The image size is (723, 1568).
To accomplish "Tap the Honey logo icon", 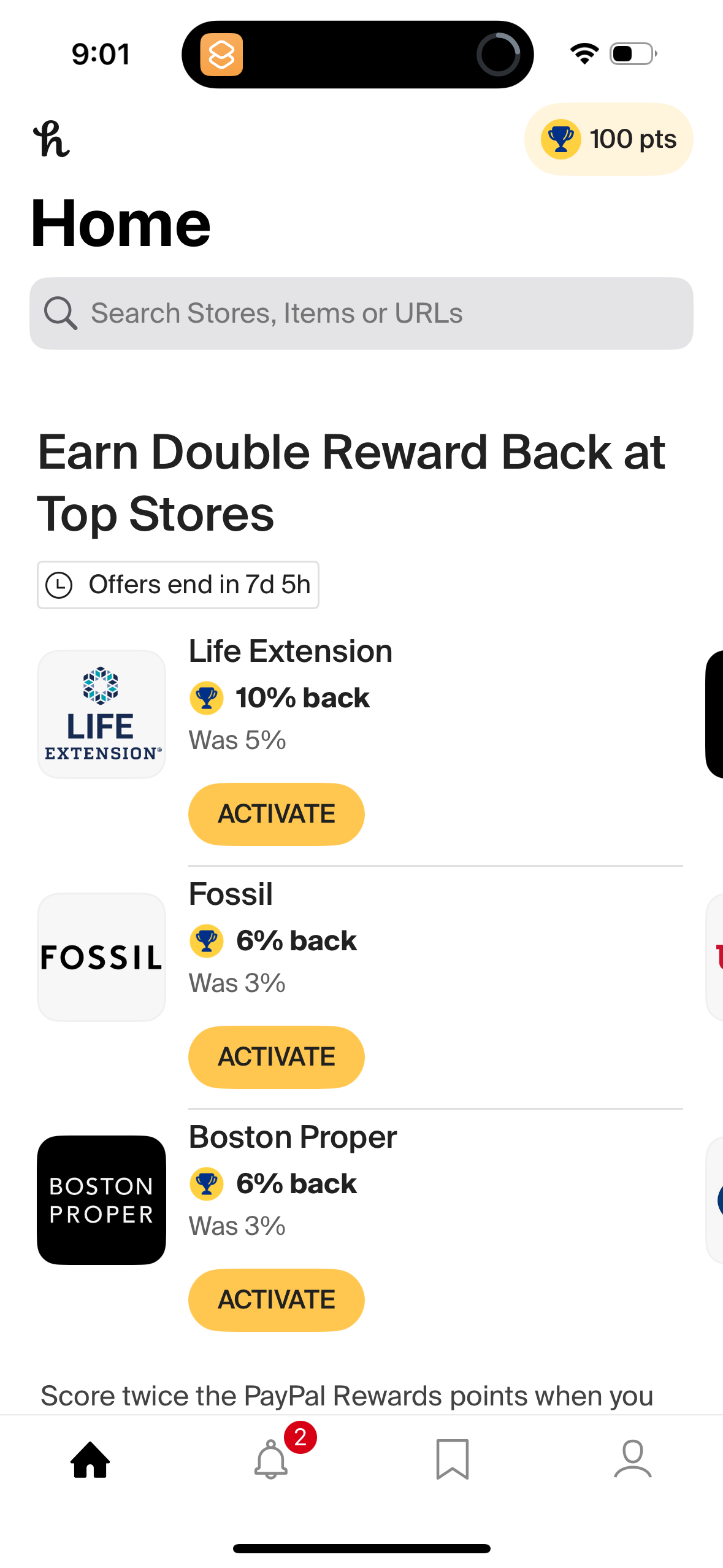I will [x=52, y=139].
